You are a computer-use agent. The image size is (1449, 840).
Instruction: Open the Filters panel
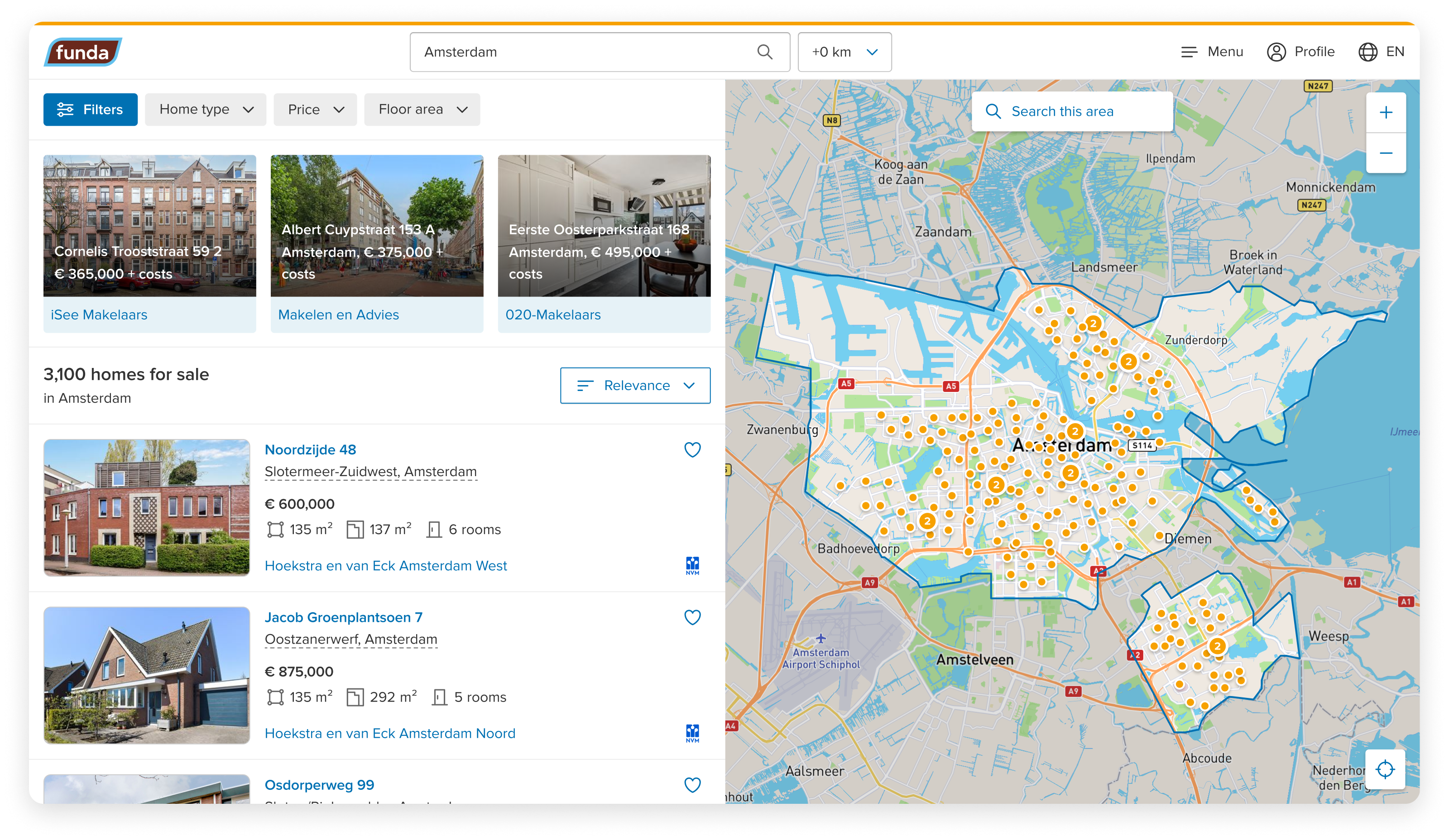tap(90, 109)
